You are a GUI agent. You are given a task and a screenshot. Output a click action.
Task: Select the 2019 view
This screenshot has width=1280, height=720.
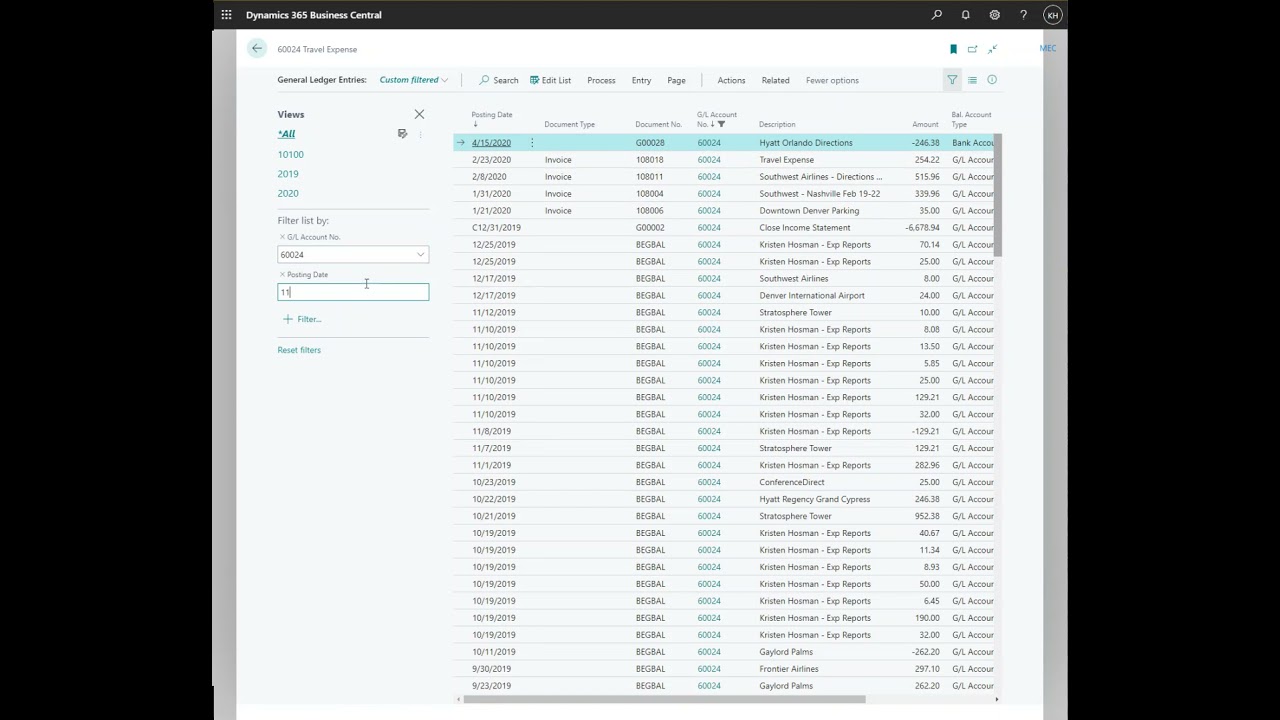(288, 174)
